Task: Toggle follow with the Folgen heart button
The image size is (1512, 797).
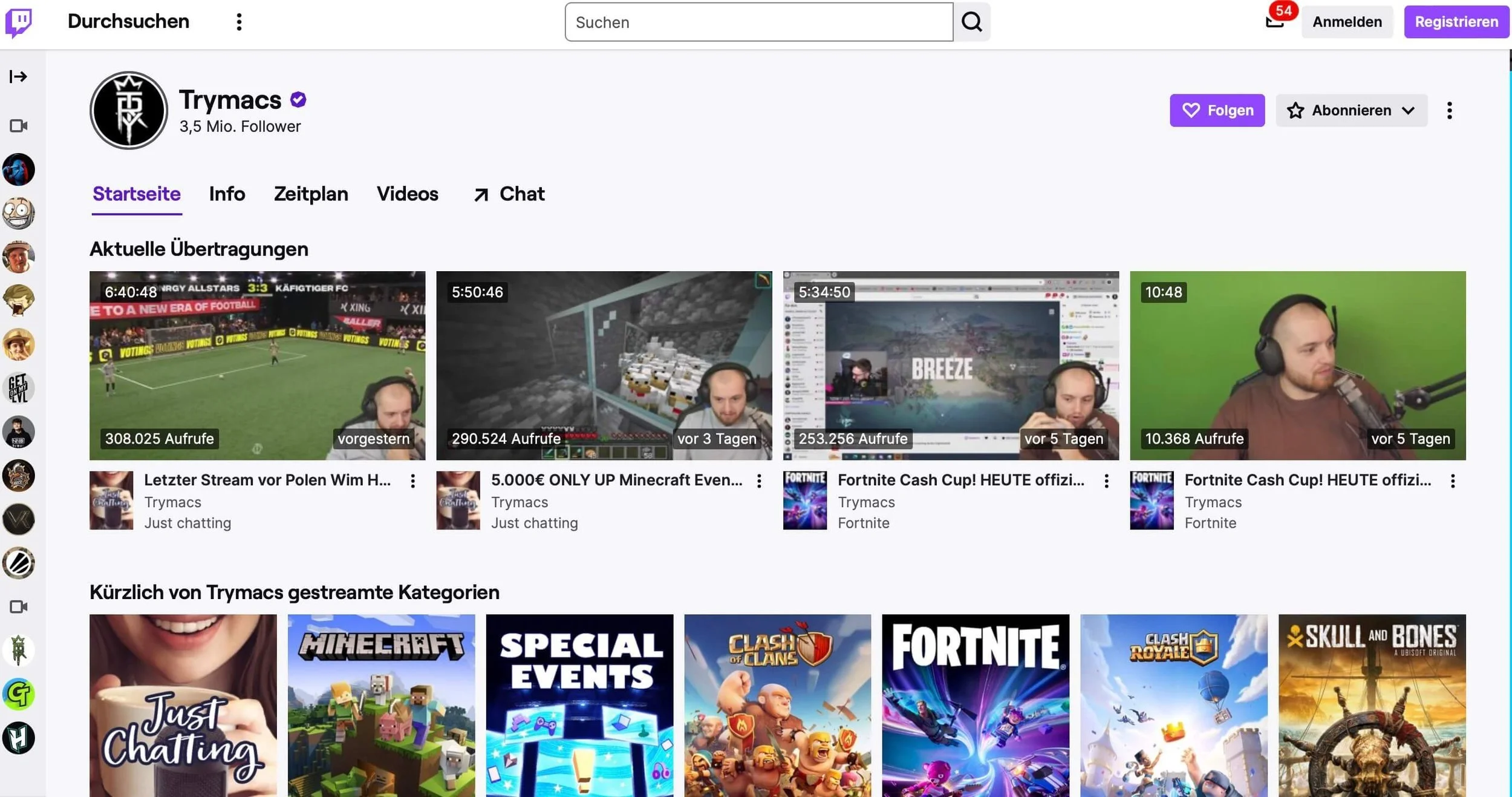Action: (x=1216, y=110)
